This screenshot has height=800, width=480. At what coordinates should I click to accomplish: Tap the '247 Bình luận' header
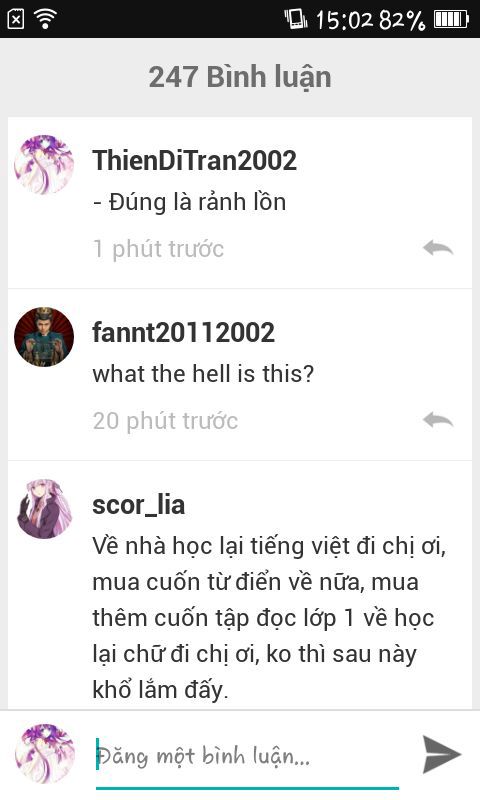[240, 77]
